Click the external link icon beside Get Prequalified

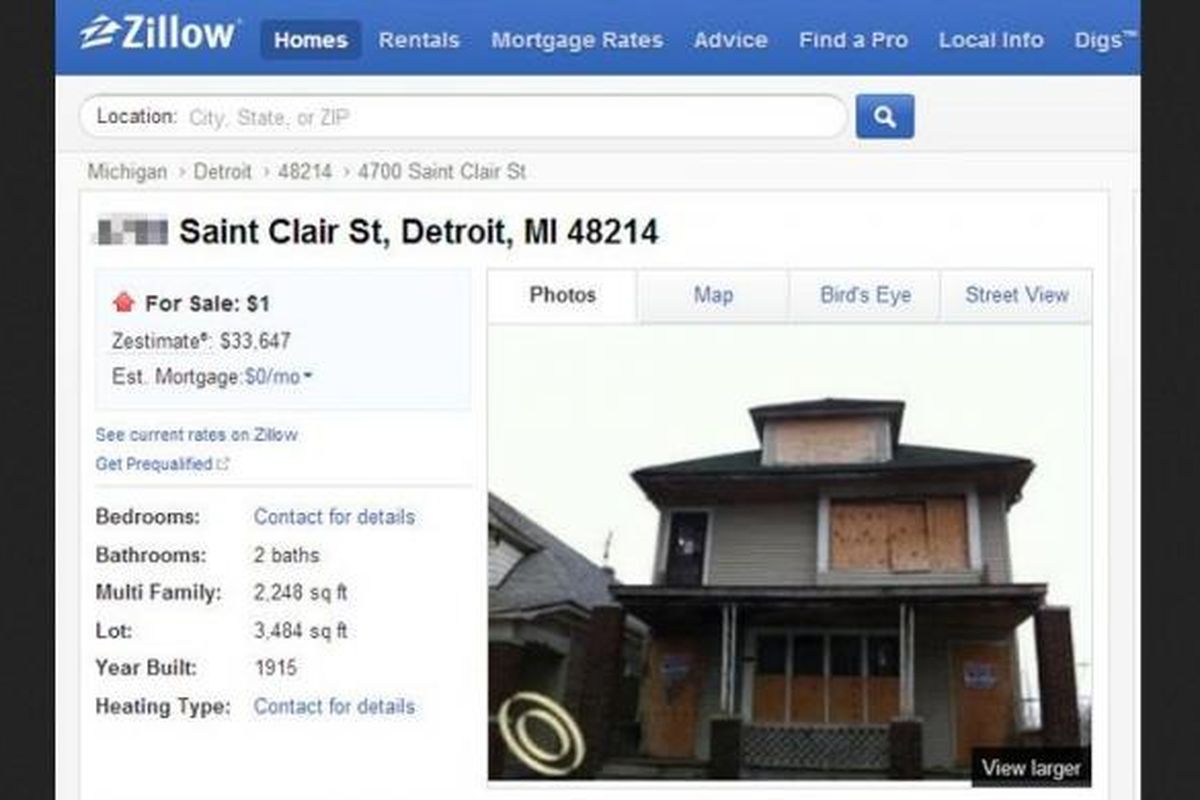[223, 464]
